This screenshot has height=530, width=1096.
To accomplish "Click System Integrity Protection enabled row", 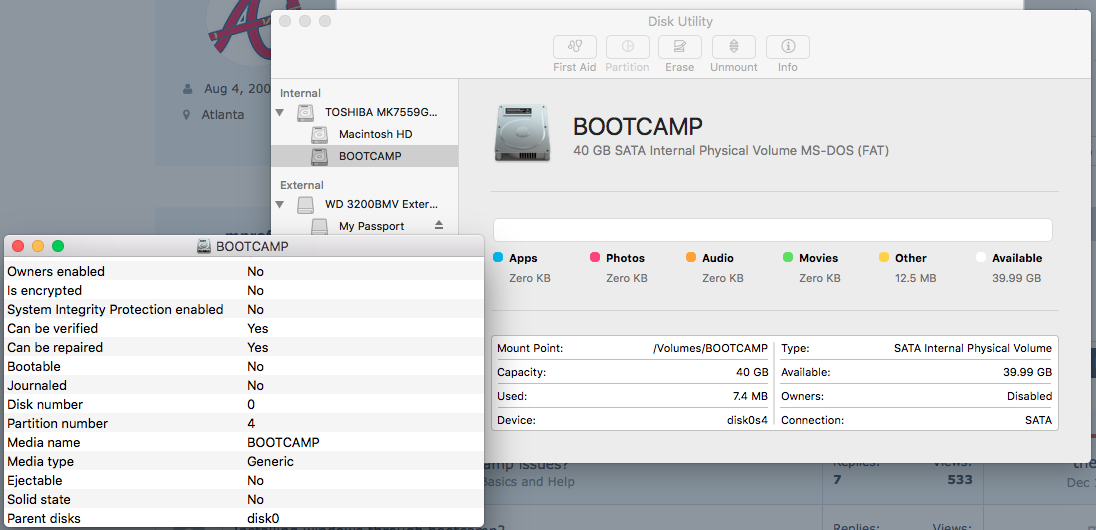I will click(243, 309).
